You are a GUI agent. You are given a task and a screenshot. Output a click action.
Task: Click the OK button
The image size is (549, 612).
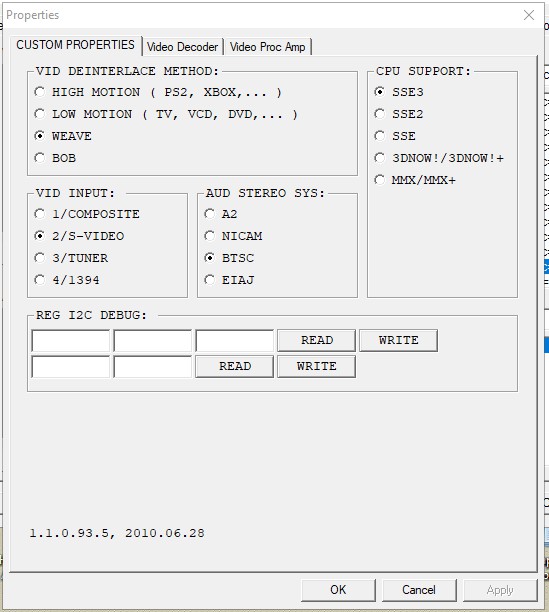pyautogui.click(x=338, y=590)
